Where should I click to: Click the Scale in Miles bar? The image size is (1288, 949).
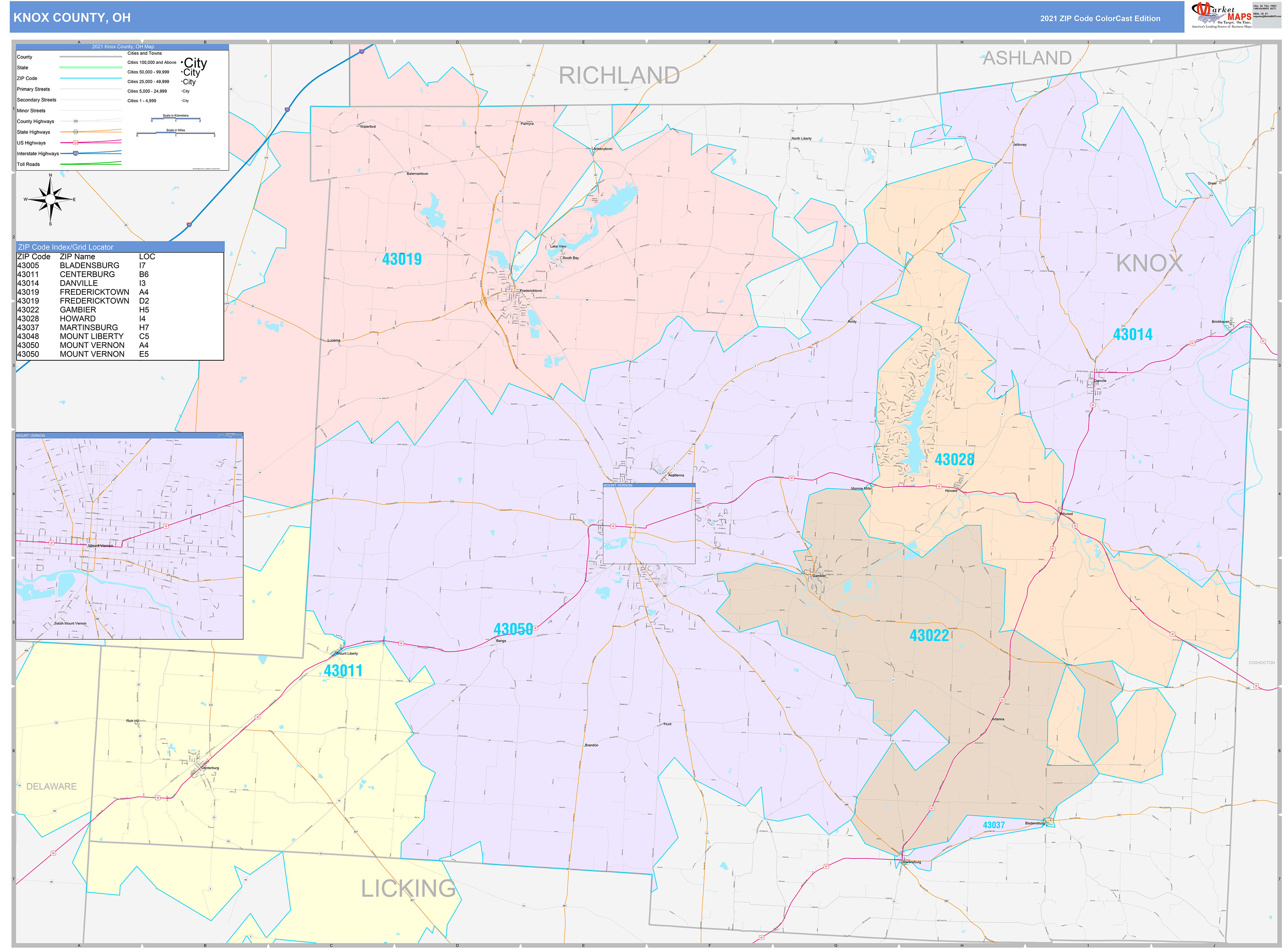pos(175,133)
